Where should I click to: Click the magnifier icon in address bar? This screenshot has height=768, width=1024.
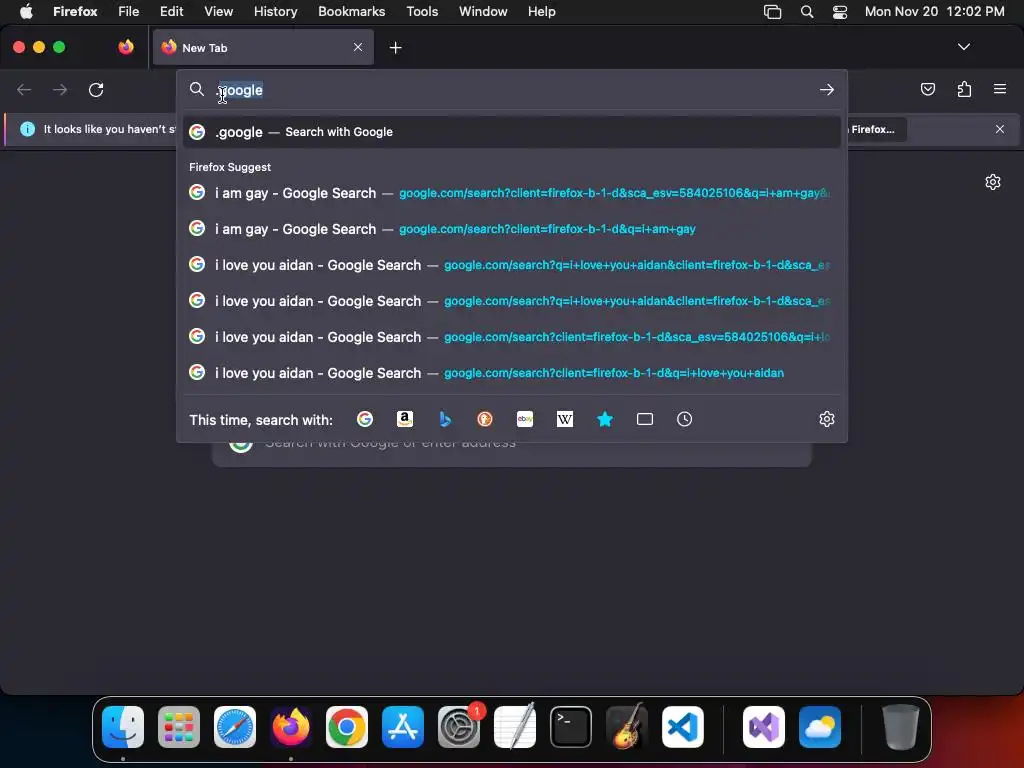click(x=197, y=89)
